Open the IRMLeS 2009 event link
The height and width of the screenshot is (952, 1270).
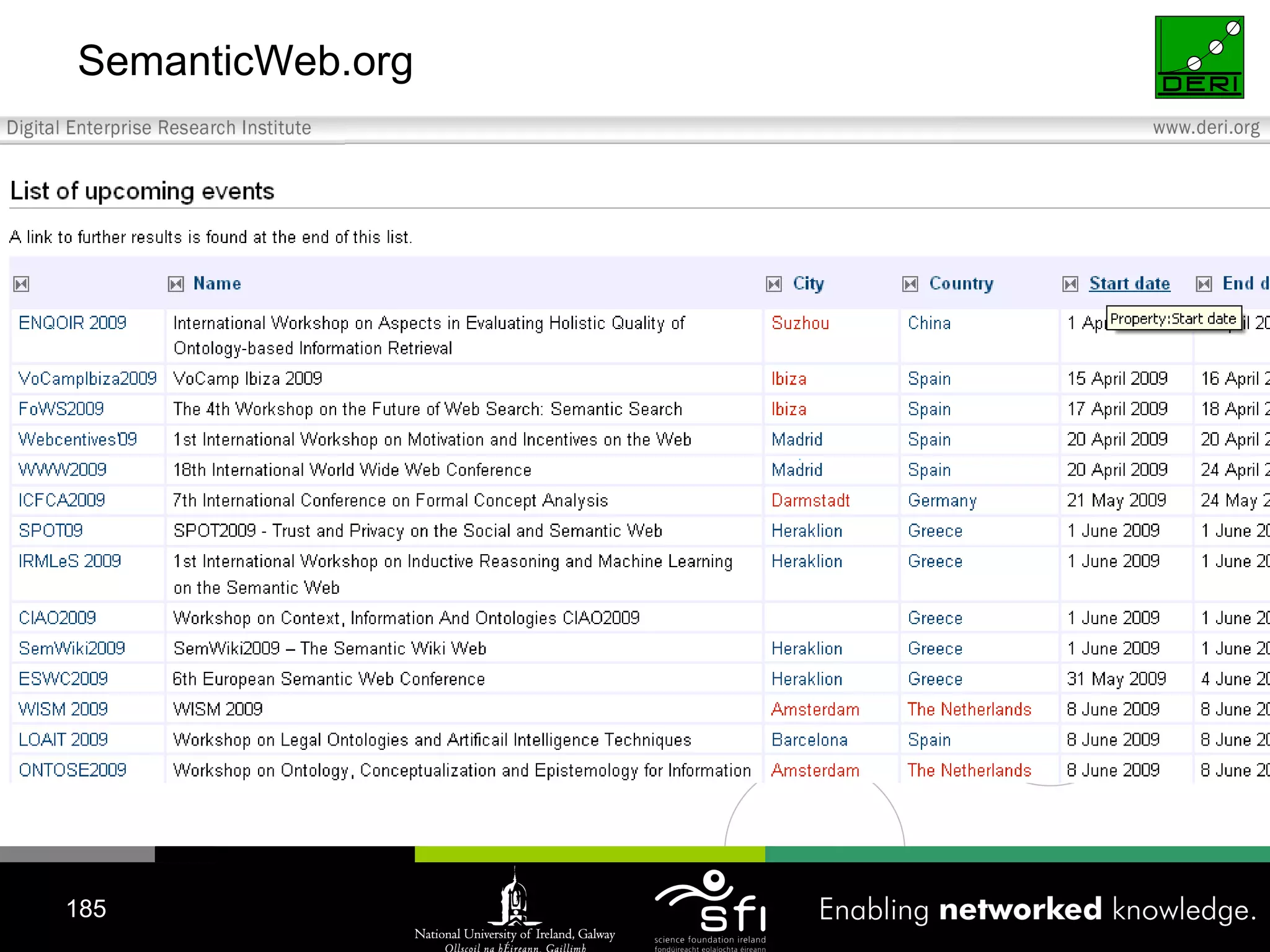(70, 561)
